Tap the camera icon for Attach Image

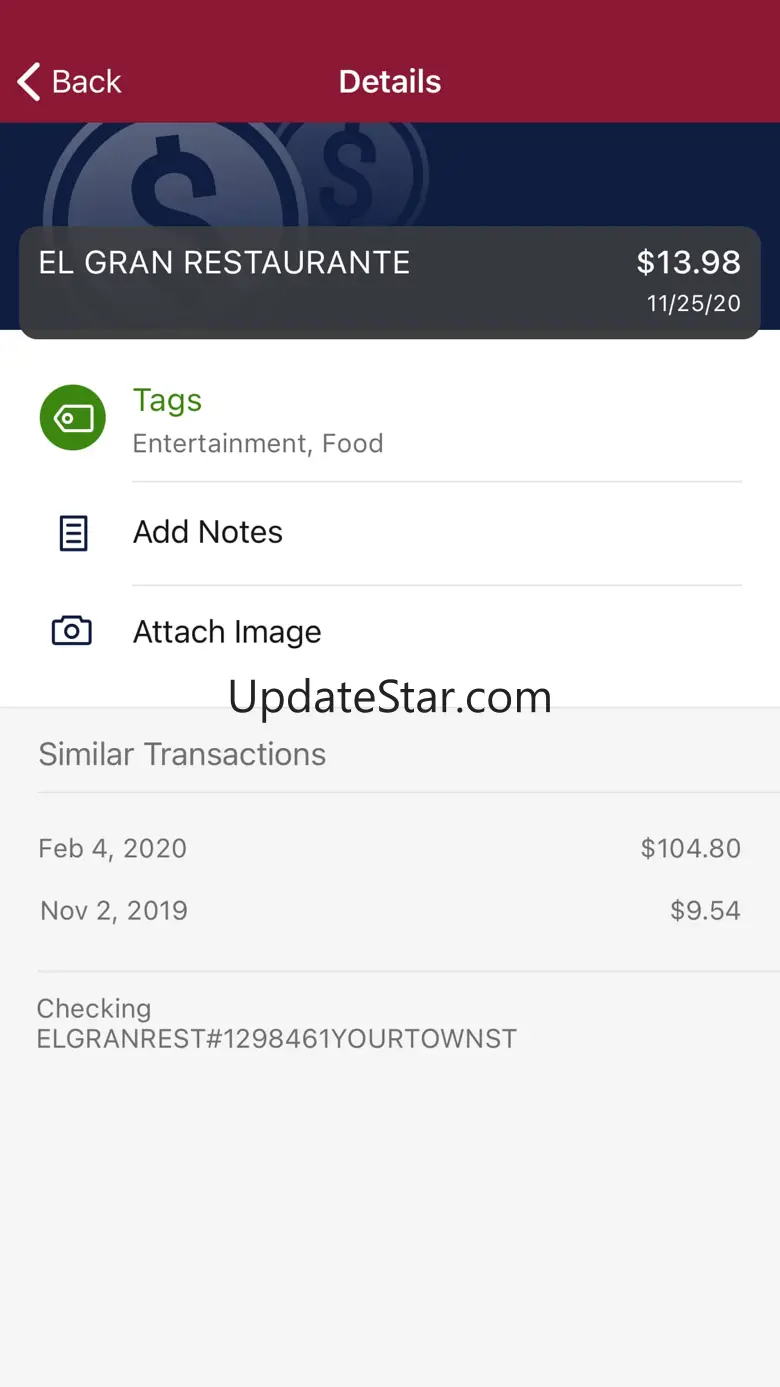(x=72, y=631)
